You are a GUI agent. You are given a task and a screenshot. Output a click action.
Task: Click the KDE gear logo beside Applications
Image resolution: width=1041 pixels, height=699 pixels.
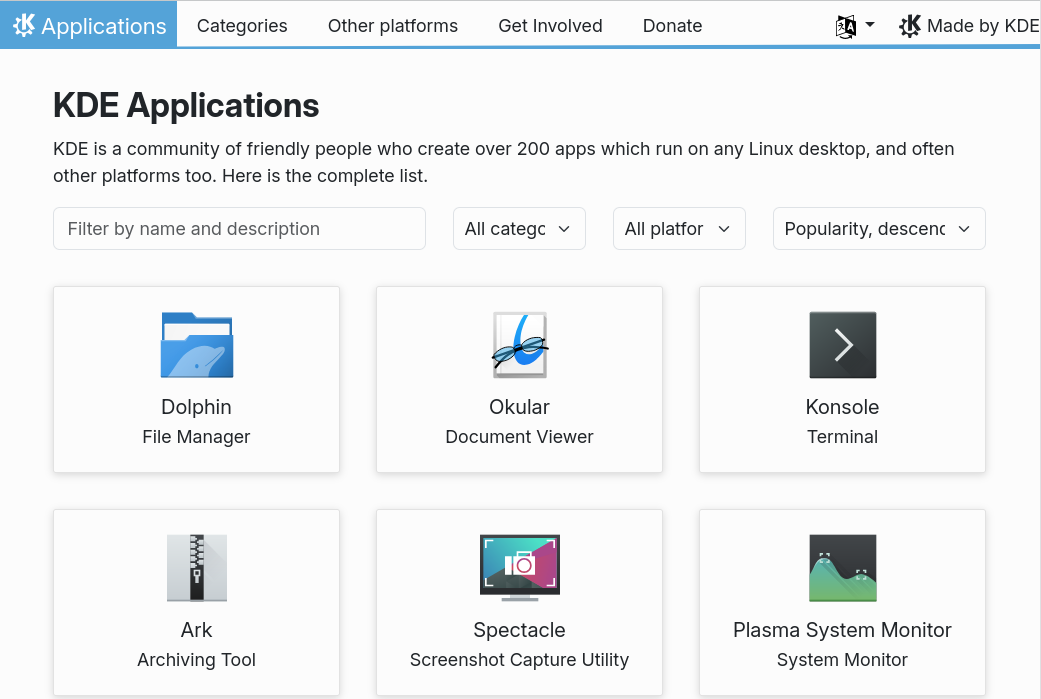(24, 26)
